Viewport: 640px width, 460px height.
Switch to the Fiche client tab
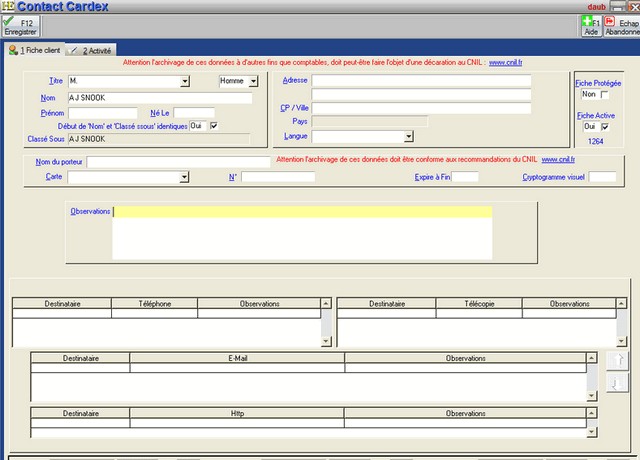click(x=35, y=50)
